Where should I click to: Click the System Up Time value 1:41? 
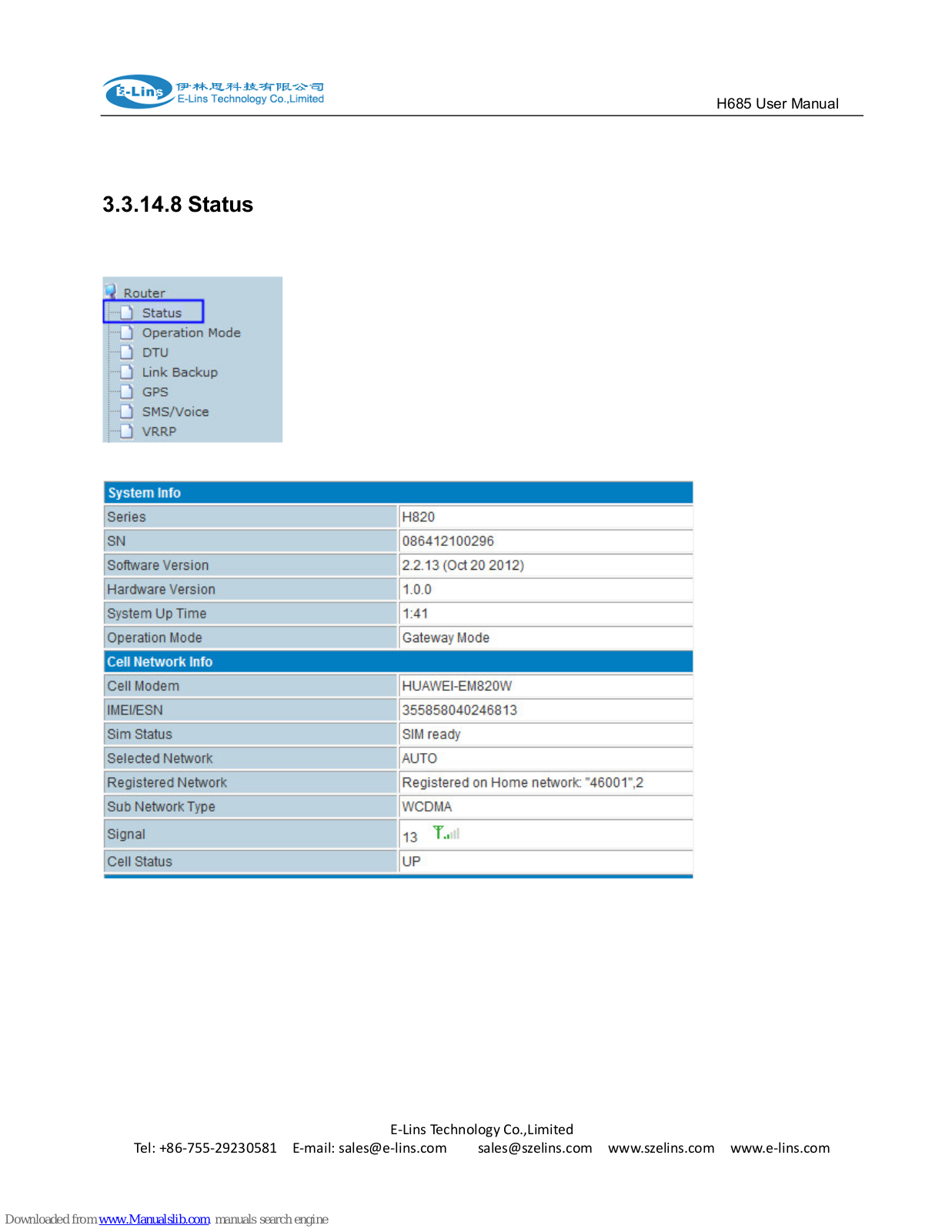click(415, 614)
